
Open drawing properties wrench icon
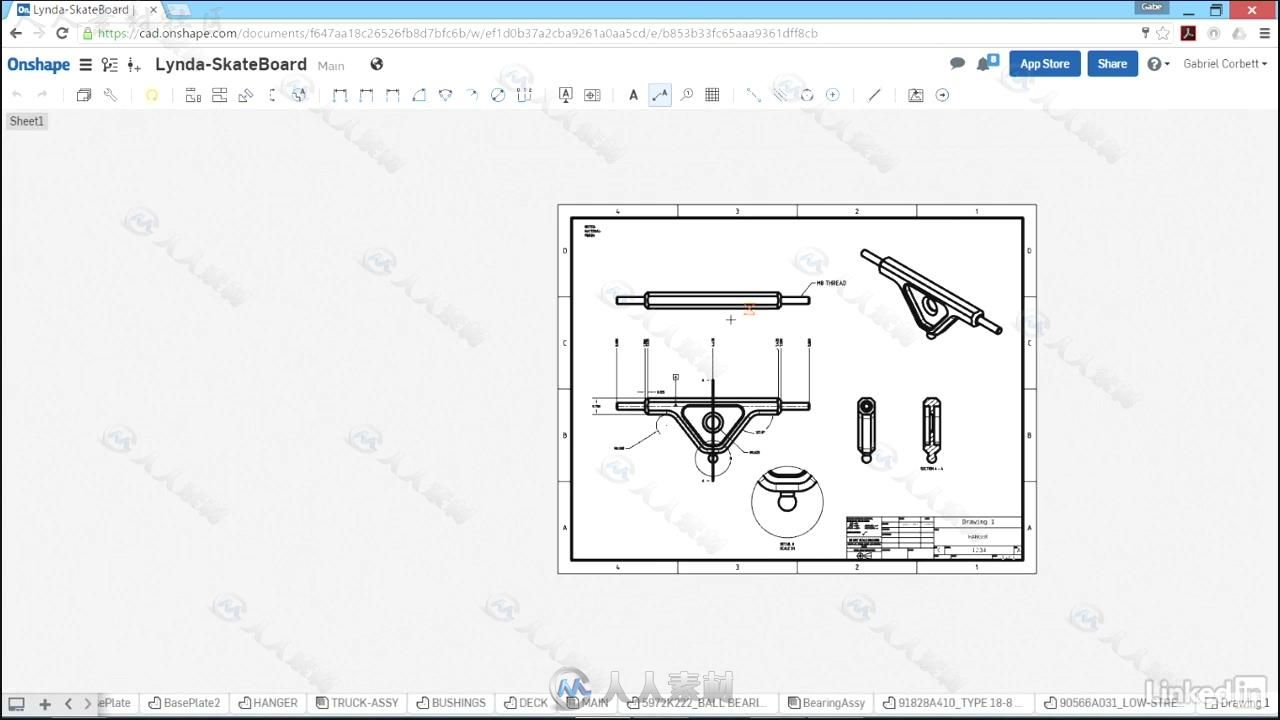(x=111, y=95)
